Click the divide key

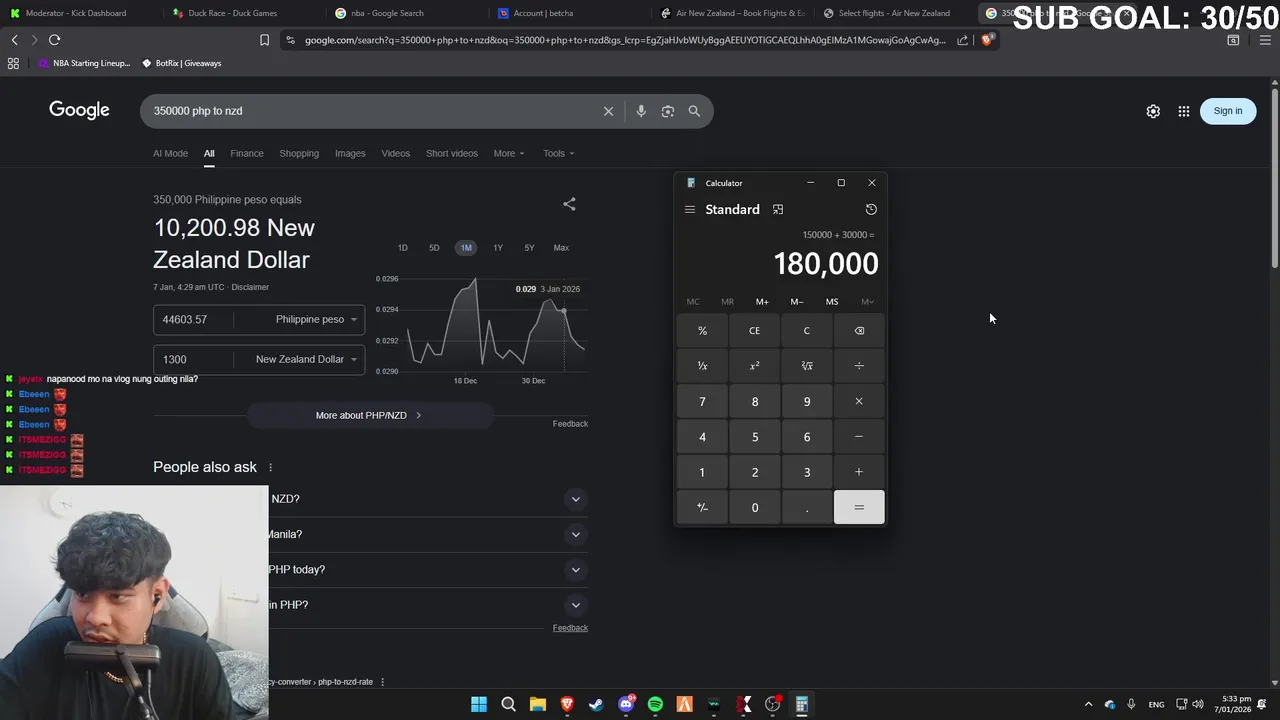(859, 366)
